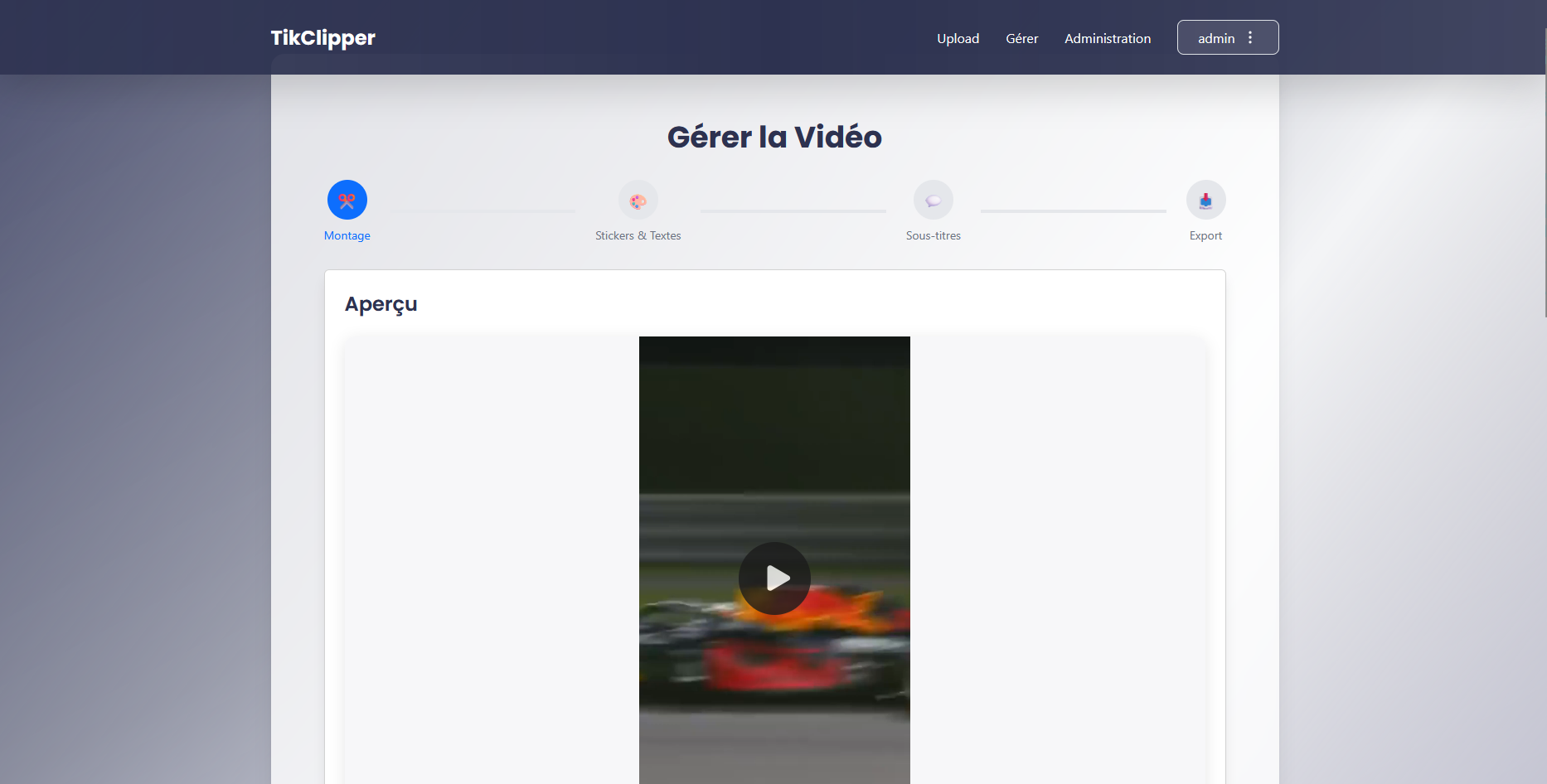Image resolution: width=1547 pixels, height=784 pixels.
Task: Click the progress line between Sous-titres and Export
Action: tap(1073, 211)
